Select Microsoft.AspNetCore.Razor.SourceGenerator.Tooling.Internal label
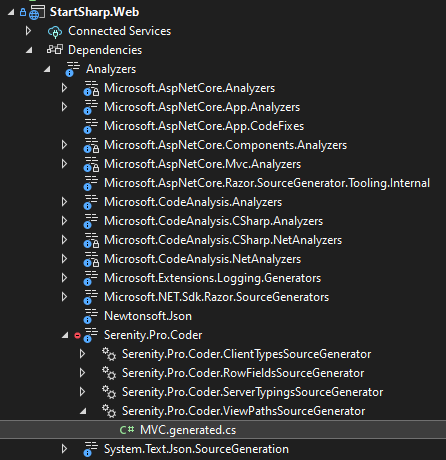Viewport: 446px width, 460px height. coord(267,183)
